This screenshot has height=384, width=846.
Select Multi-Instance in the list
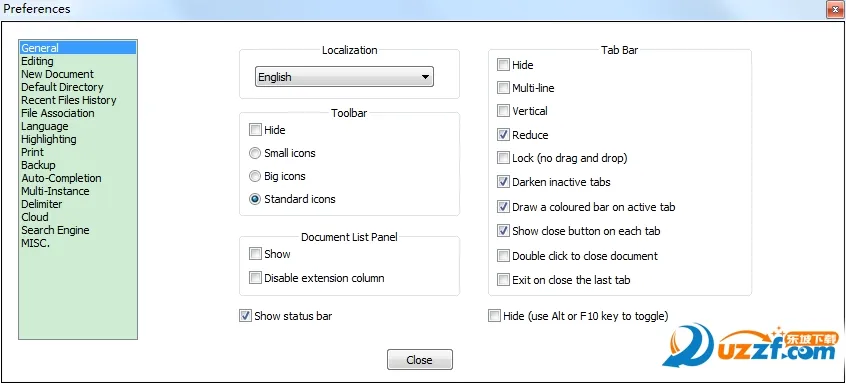(78, 190)
